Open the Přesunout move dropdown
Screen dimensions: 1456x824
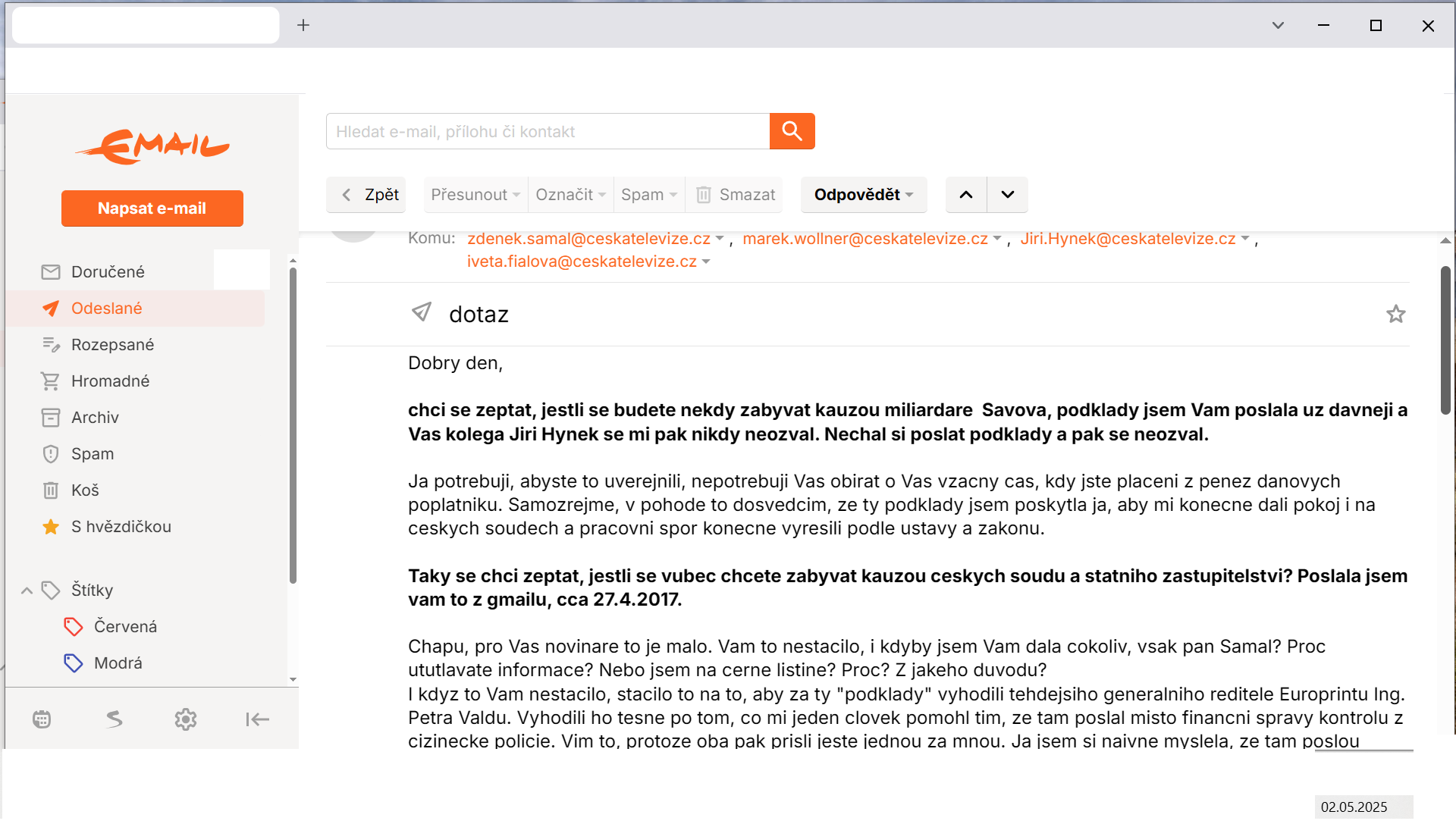tap(475, 195)
